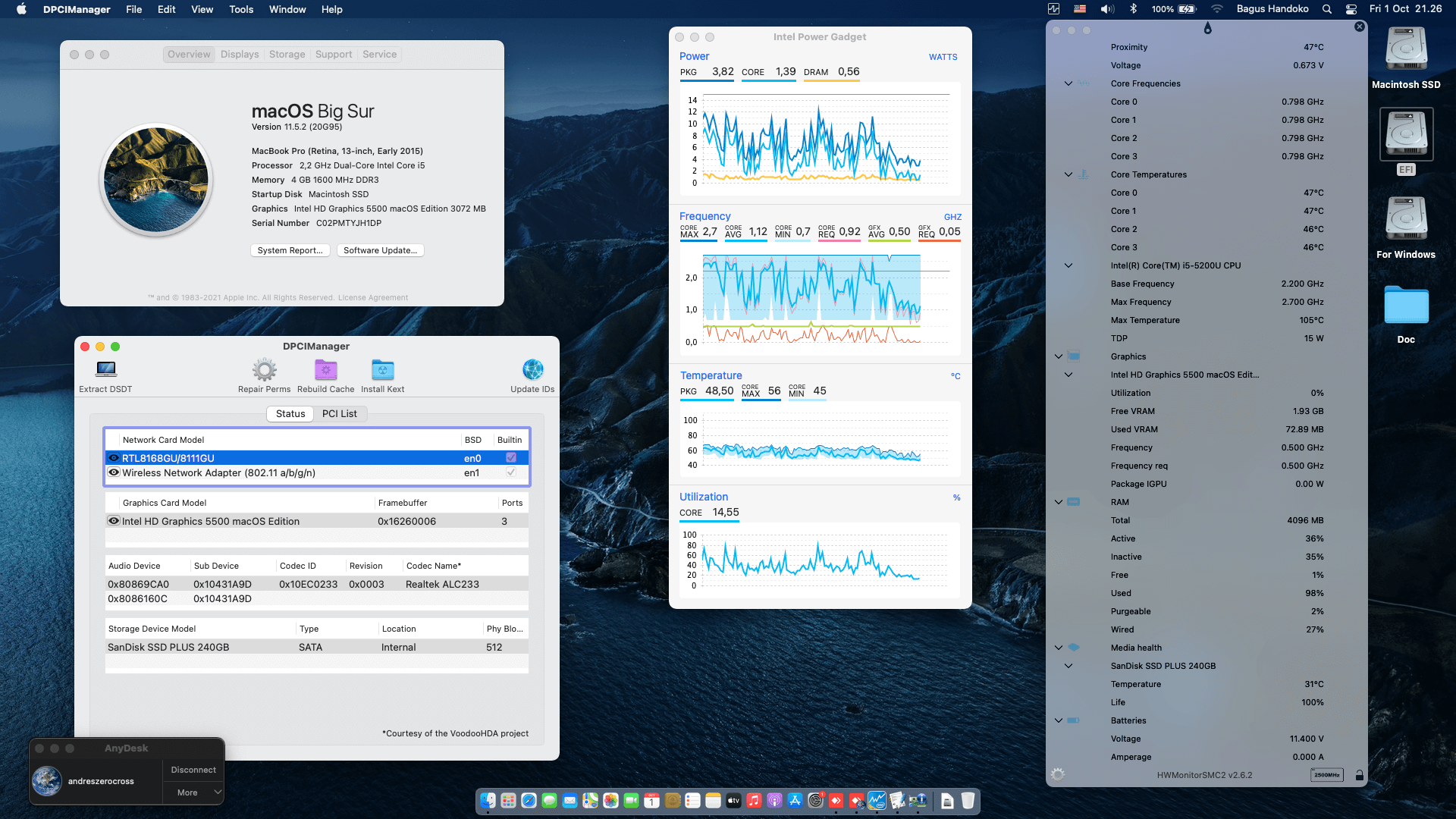Click the Repair Perms gear icon
1456x819 pixels.
tap(264, 369)
